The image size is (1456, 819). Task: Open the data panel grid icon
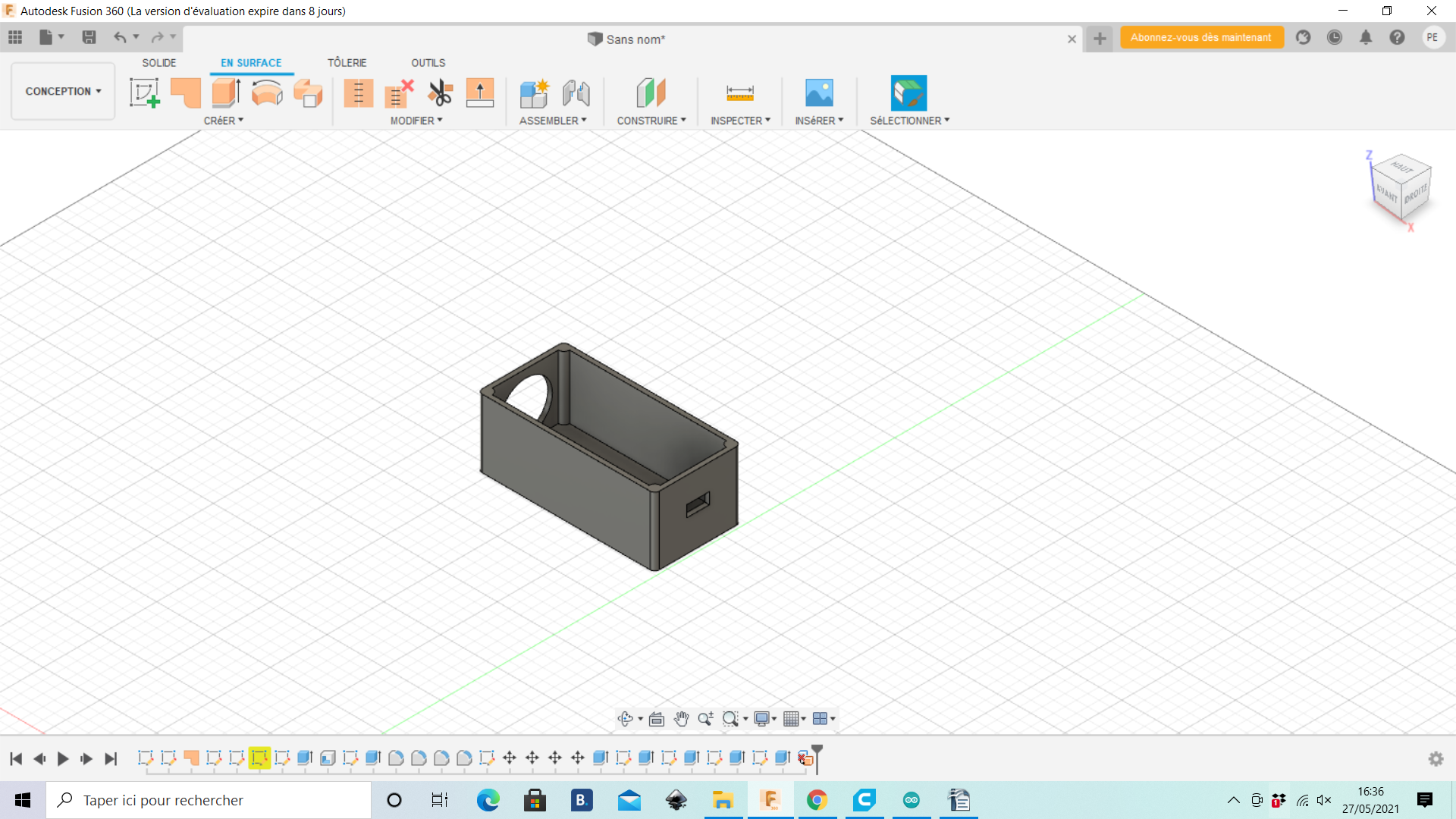15,37
